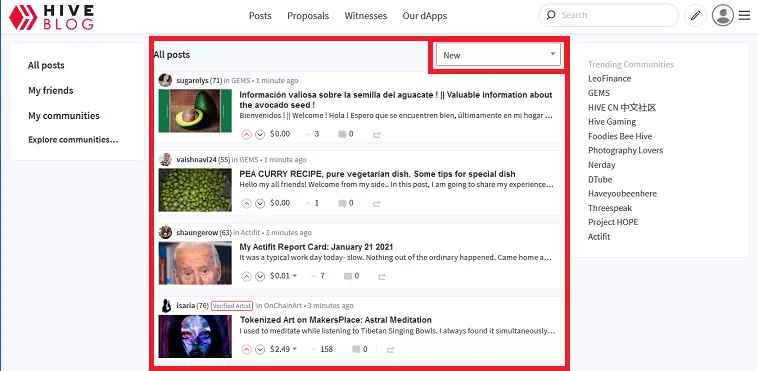The image size is (757, 371).
Task: Open the compose post pencil icon
Action: coord(695,15)
